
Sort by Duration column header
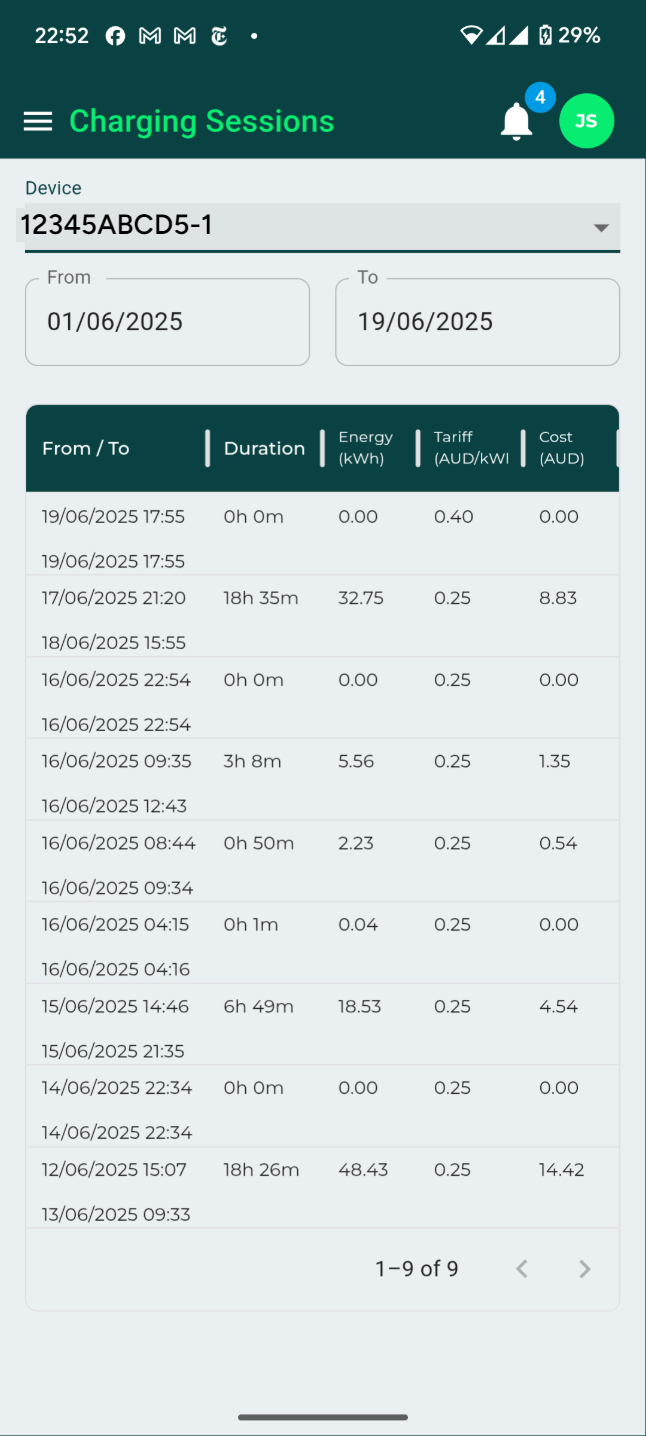(x=264, y=448)
